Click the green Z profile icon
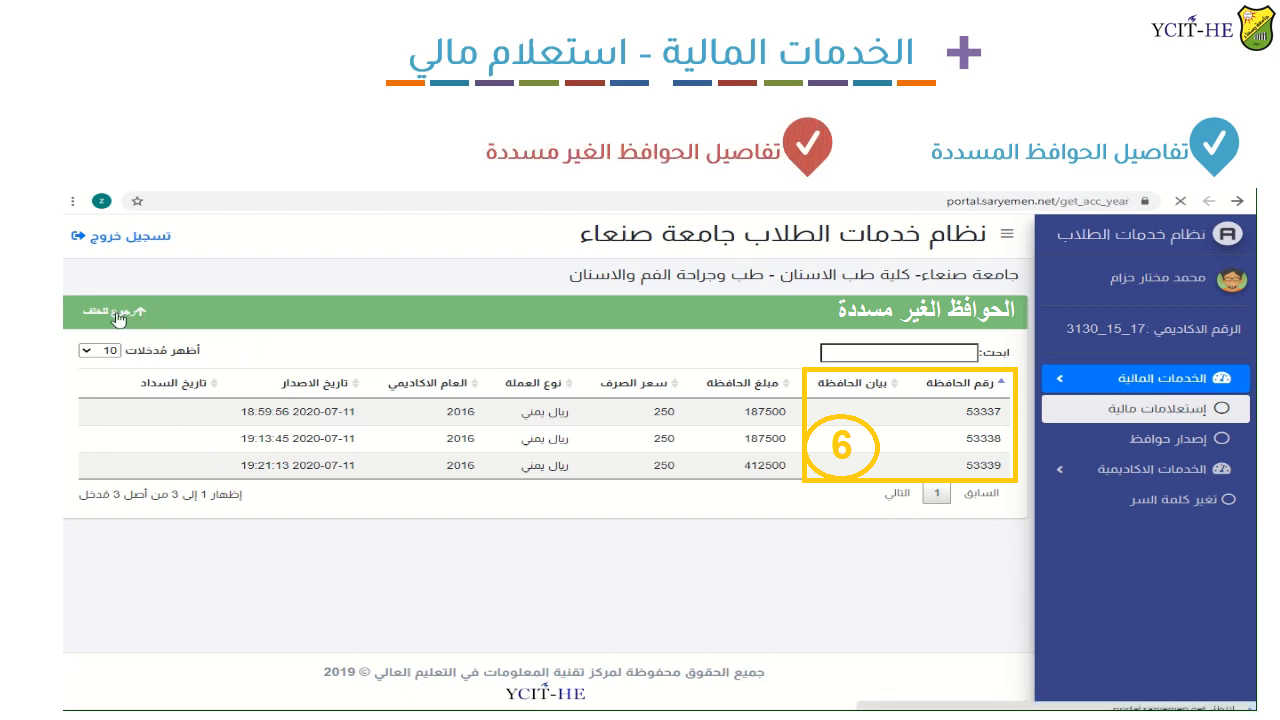Viewport: 1280px width, 720px height. [101, 201]
